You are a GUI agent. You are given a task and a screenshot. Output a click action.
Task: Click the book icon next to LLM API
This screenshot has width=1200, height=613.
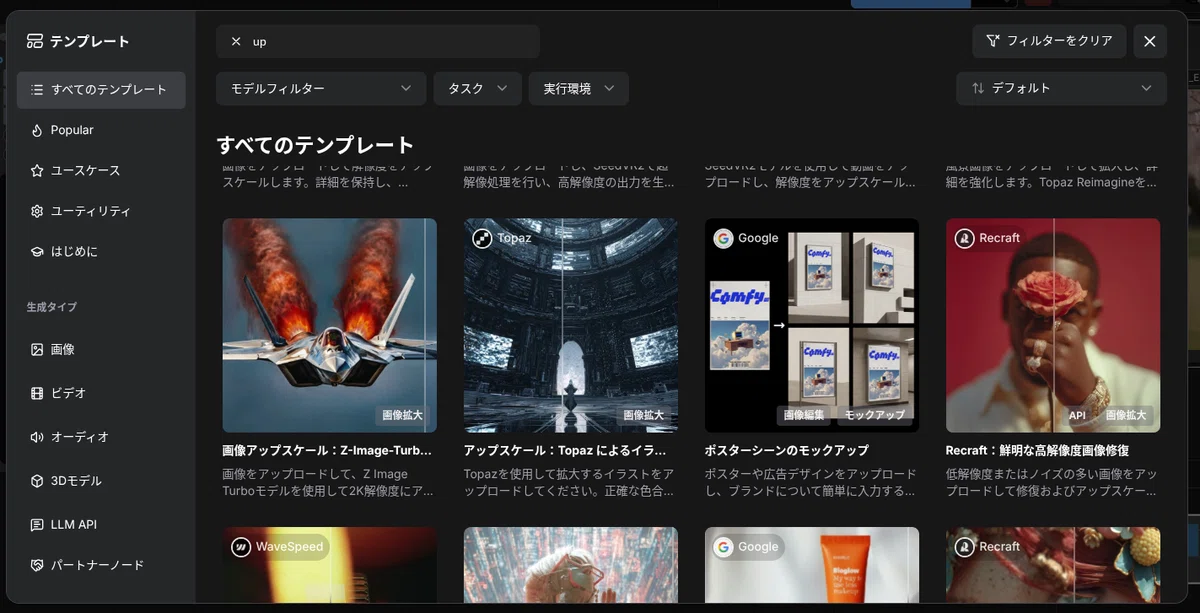37,524
